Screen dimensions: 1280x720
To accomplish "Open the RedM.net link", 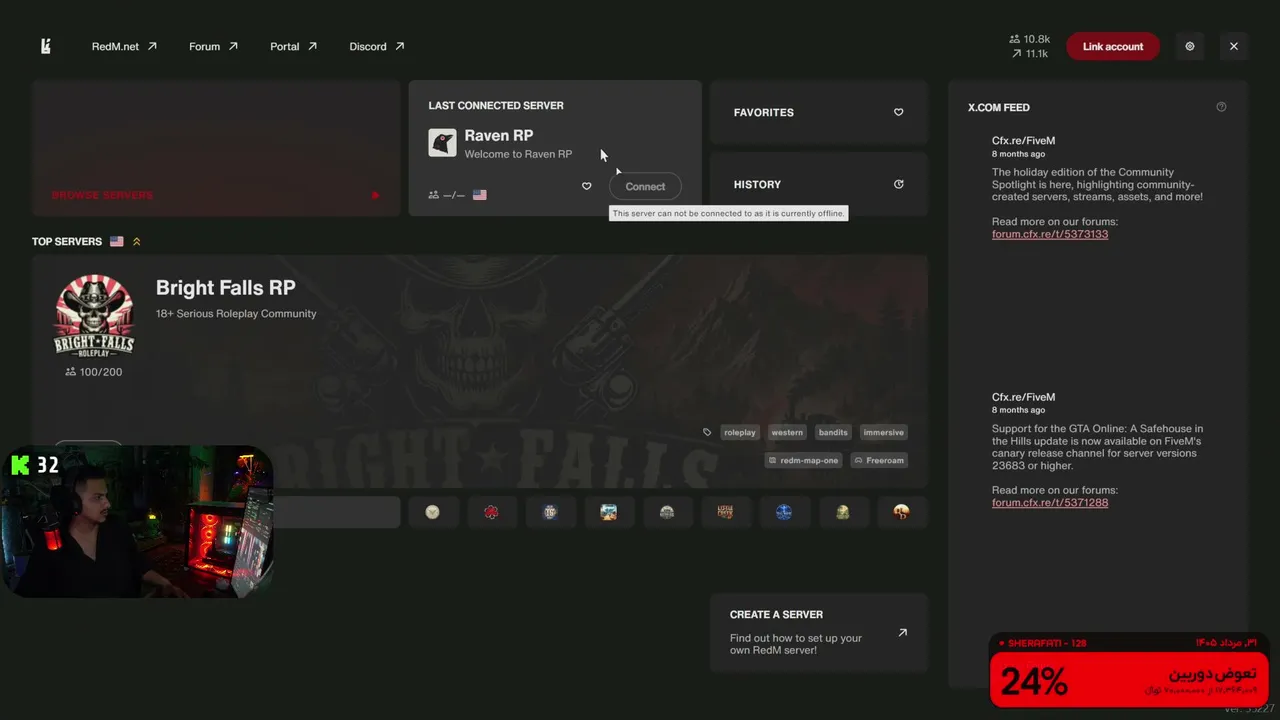I will [x=124, y=46].
